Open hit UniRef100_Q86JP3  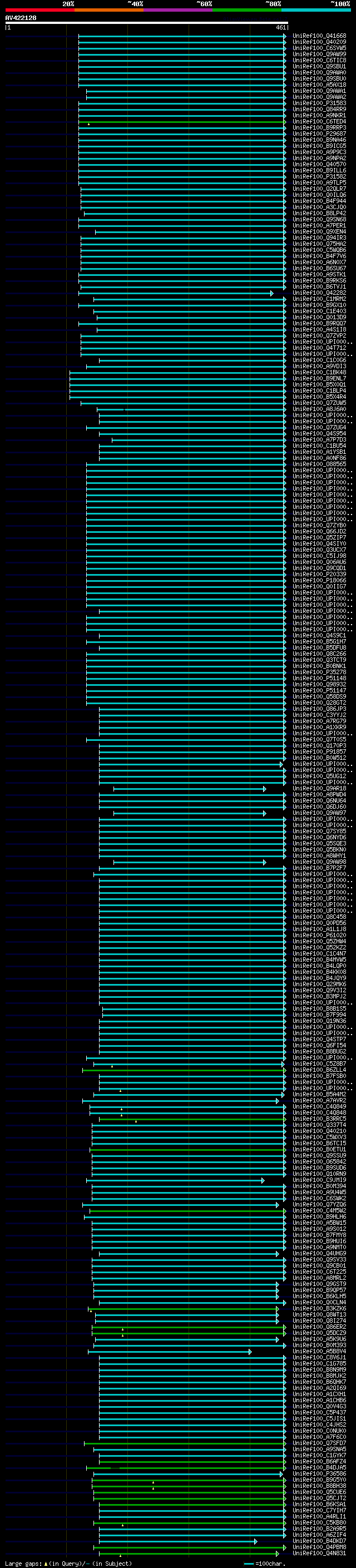(x=319, y=709)
